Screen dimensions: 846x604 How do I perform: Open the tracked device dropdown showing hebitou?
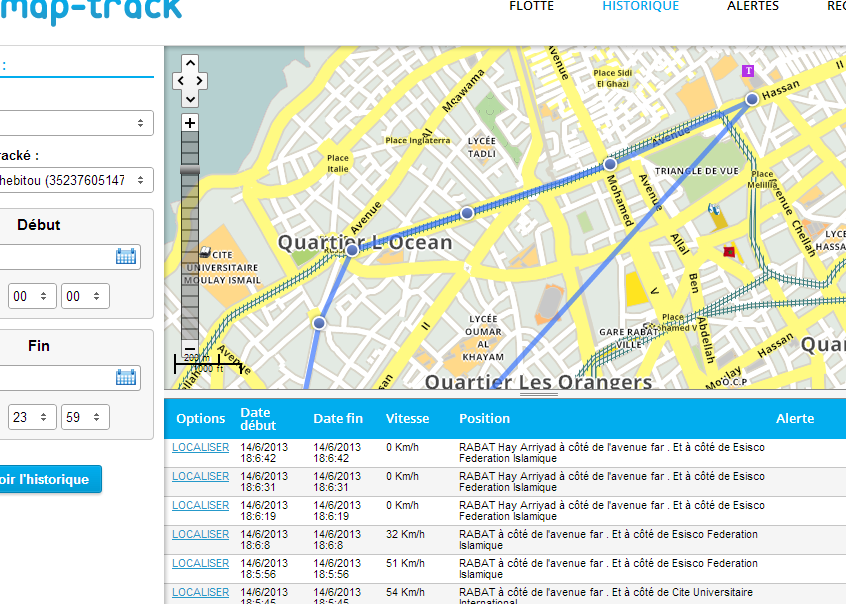click(75, 180)
